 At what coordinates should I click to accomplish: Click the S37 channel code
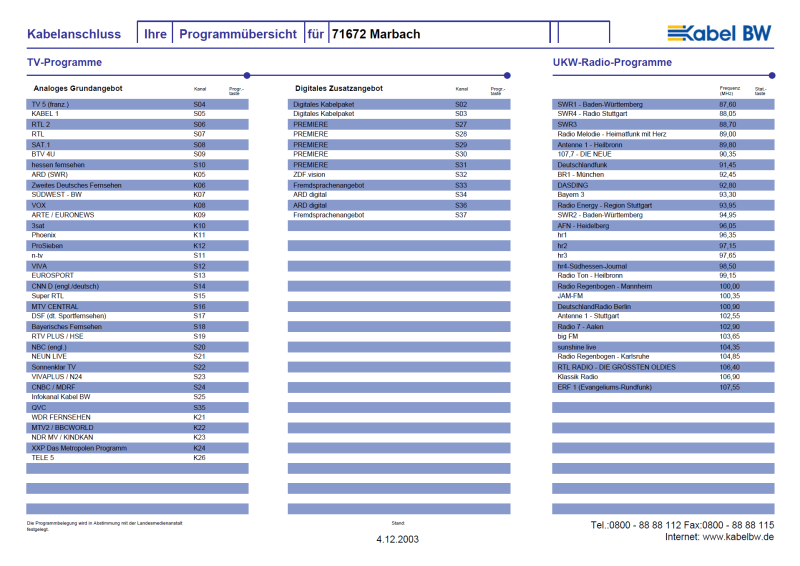[461, 215]
